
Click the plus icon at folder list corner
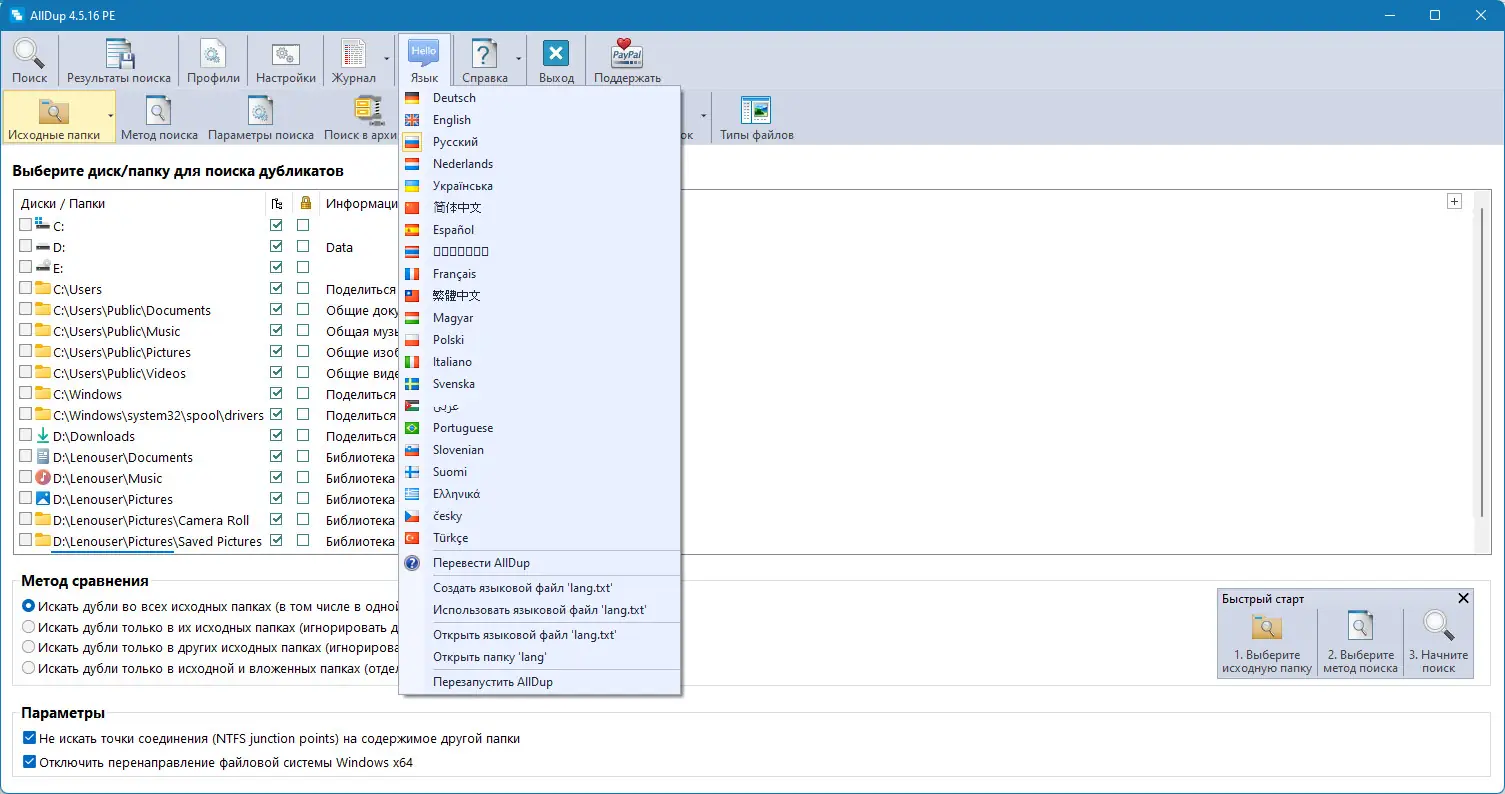click(x=1454, y=201)
